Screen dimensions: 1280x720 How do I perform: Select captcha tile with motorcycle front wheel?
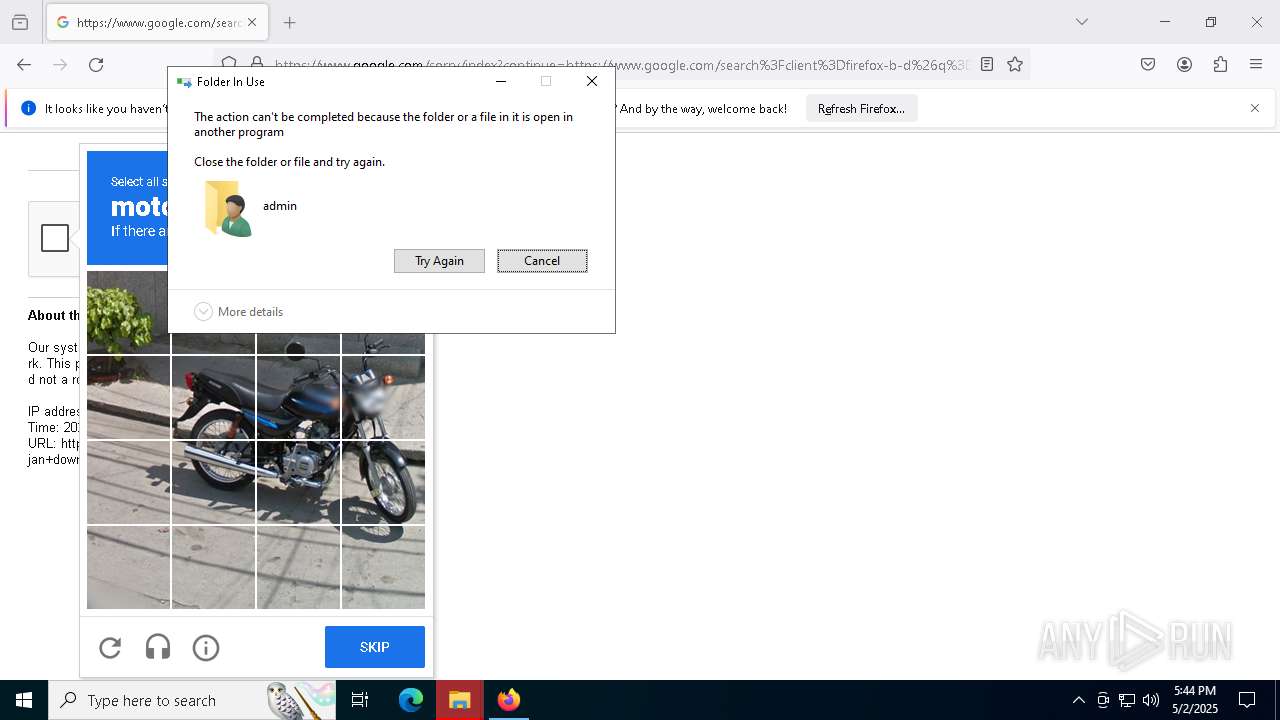tap(383, 483)
